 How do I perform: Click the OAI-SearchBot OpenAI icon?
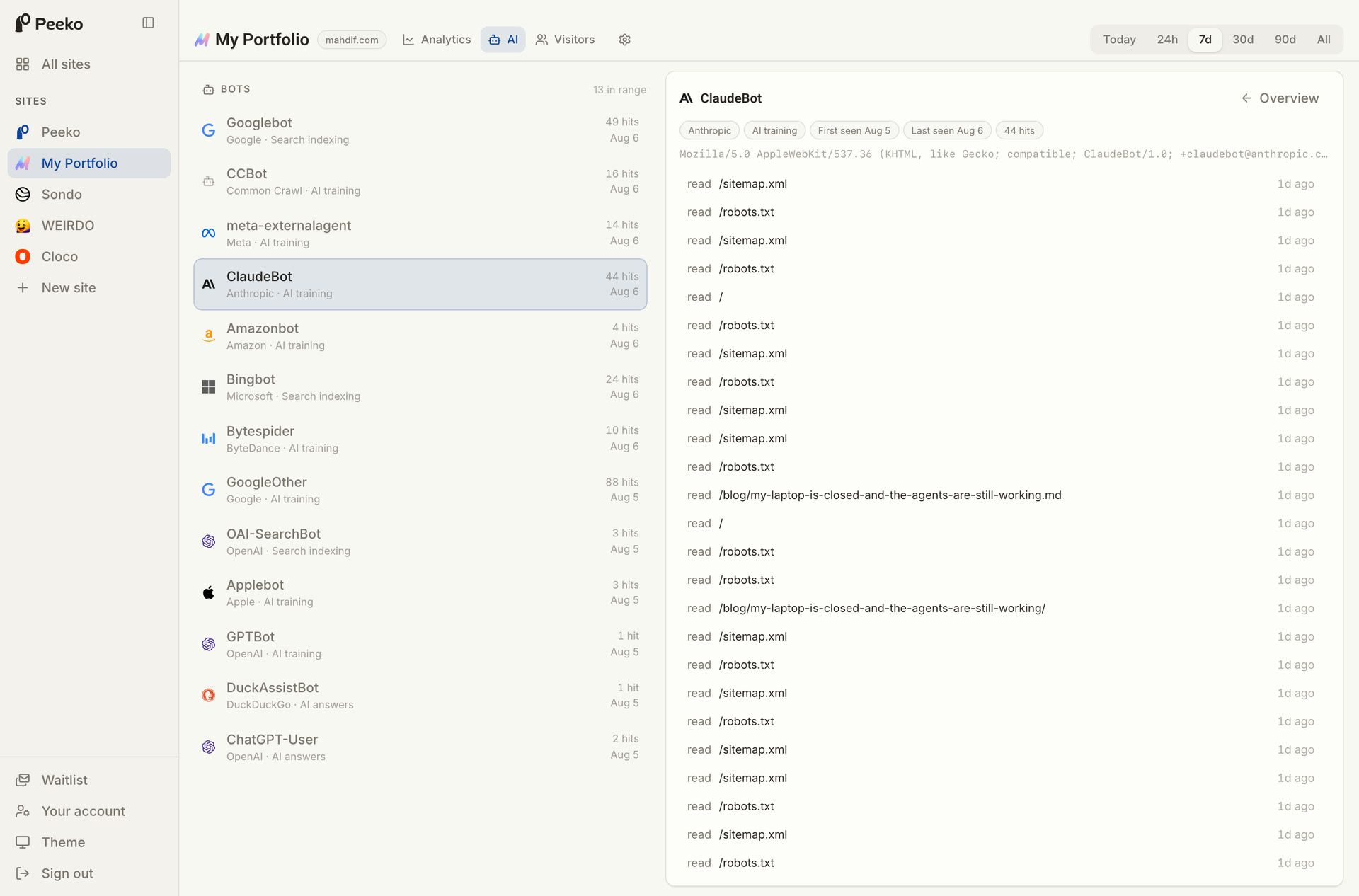[208, 541]
